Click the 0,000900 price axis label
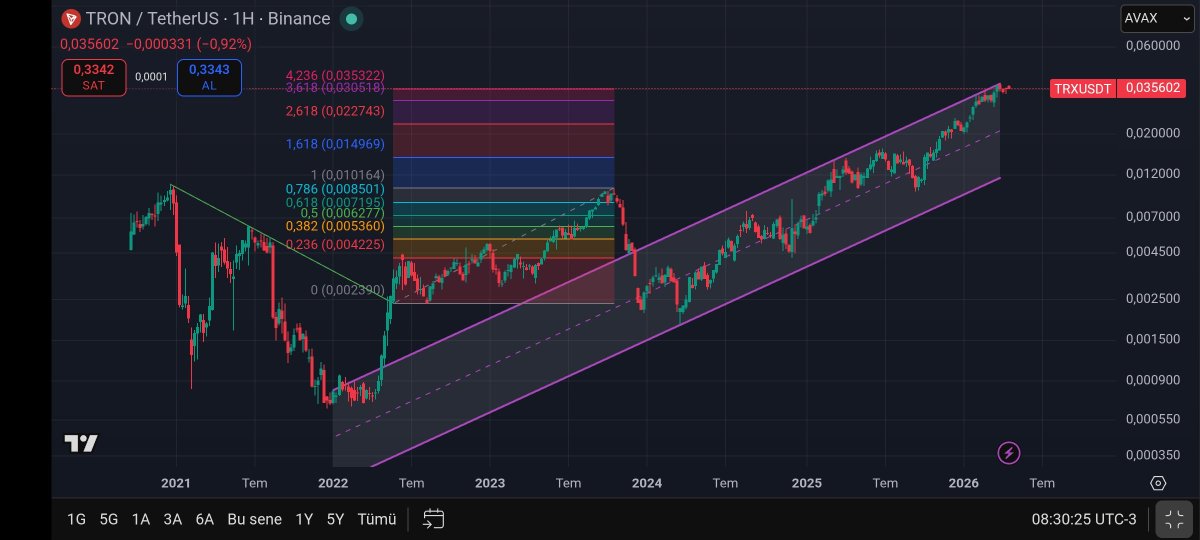Image resolution: width=1200 pixels, height=540 pixels. (x=1153, y=379)
